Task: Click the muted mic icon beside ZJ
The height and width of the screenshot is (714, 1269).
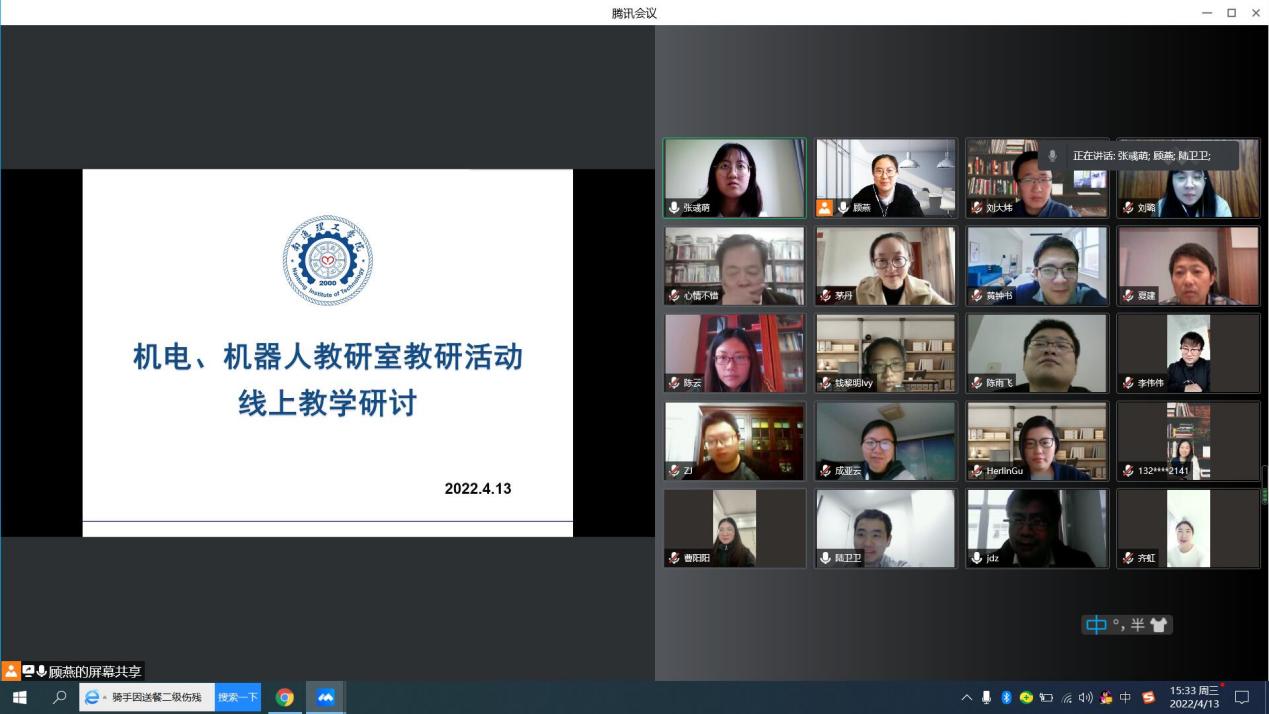Action: 674,470
